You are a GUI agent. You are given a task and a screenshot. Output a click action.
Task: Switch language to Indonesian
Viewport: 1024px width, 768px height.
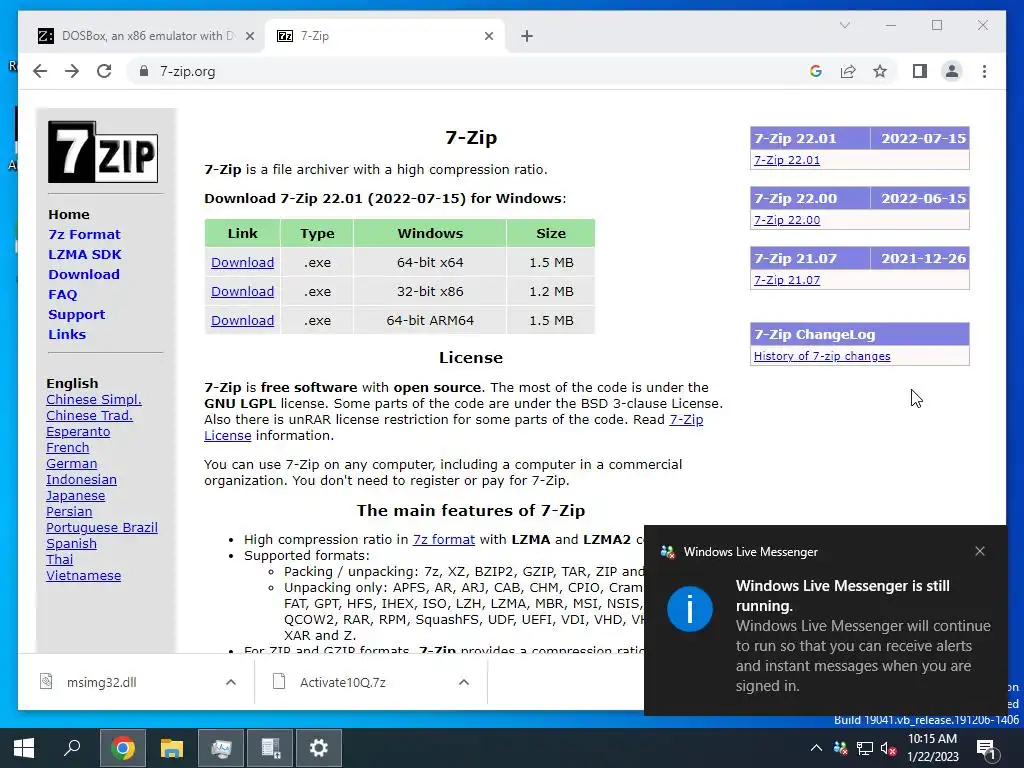(x=81, y=479)
